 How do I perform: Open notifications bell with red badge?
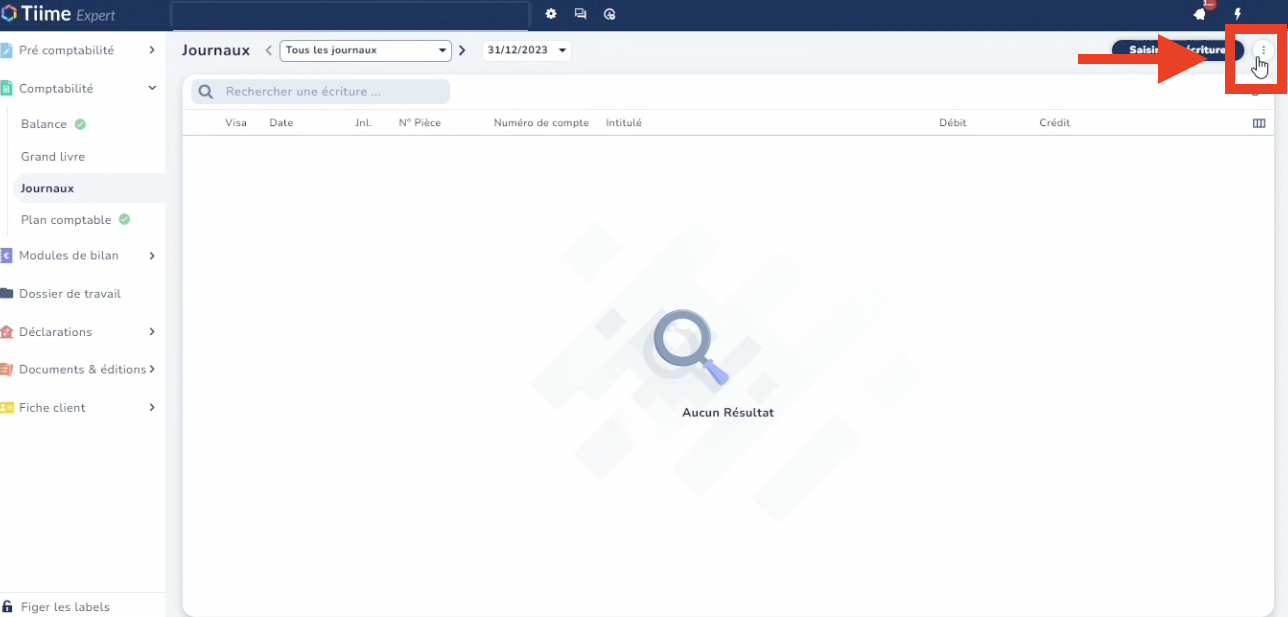tap(1200, 13)
